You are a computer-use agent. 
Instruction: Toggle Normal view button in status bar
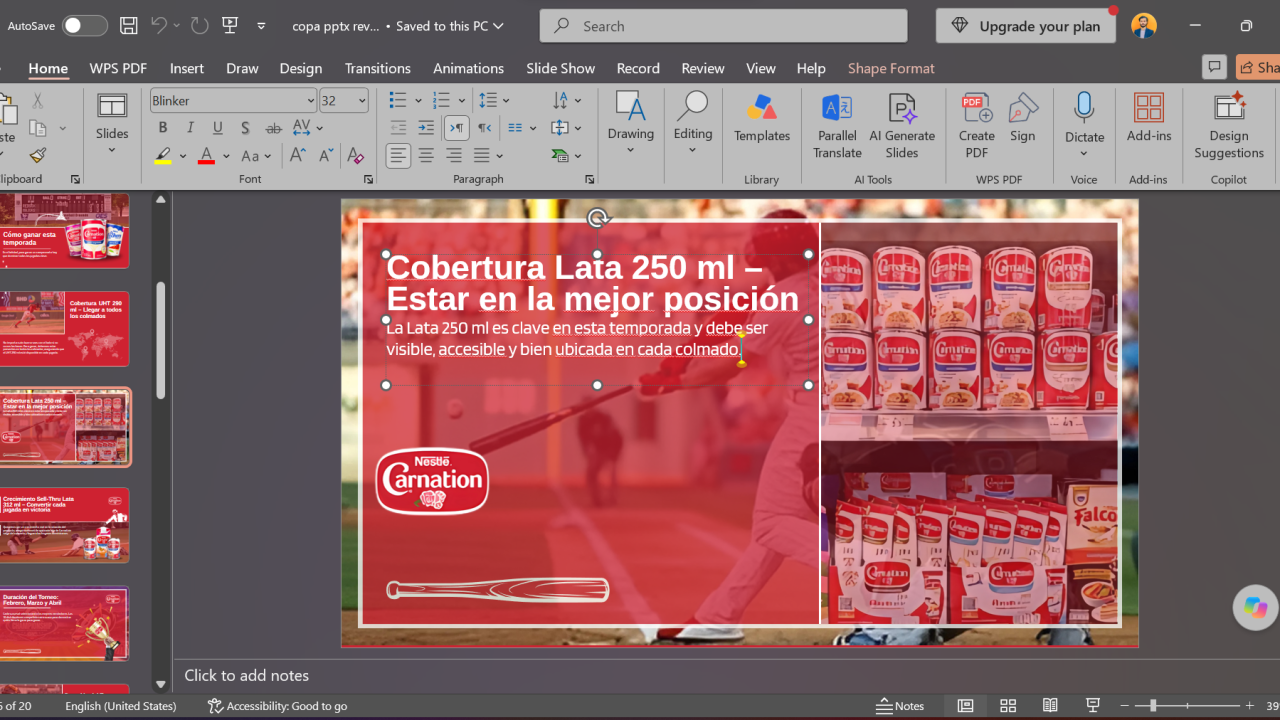pos(965,706)
